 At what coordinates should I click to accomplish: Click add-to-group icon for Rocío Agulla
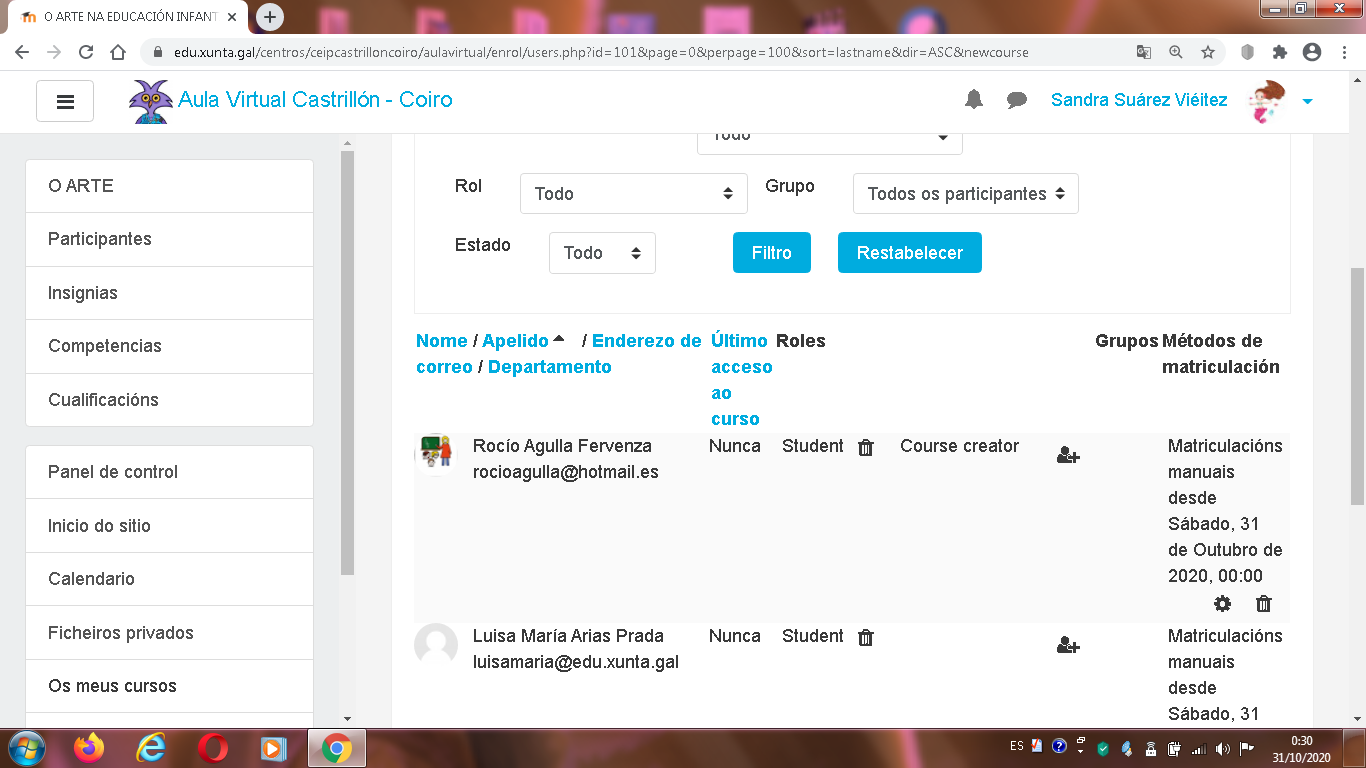click(x=1068, y=456)
